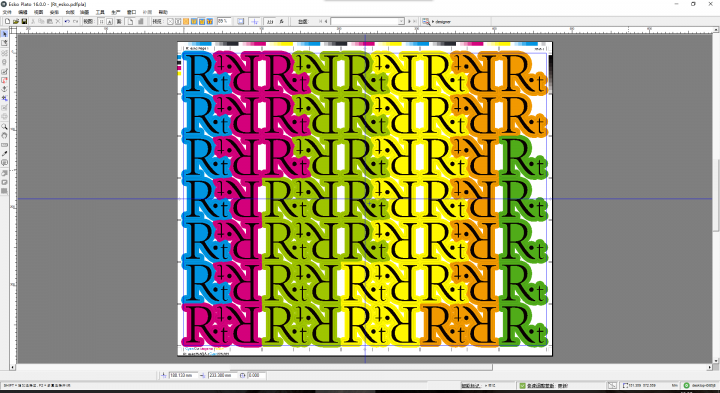Screen dimensions: 720x393
Task: Click the new document icon
Action: (x=7, y=22)
